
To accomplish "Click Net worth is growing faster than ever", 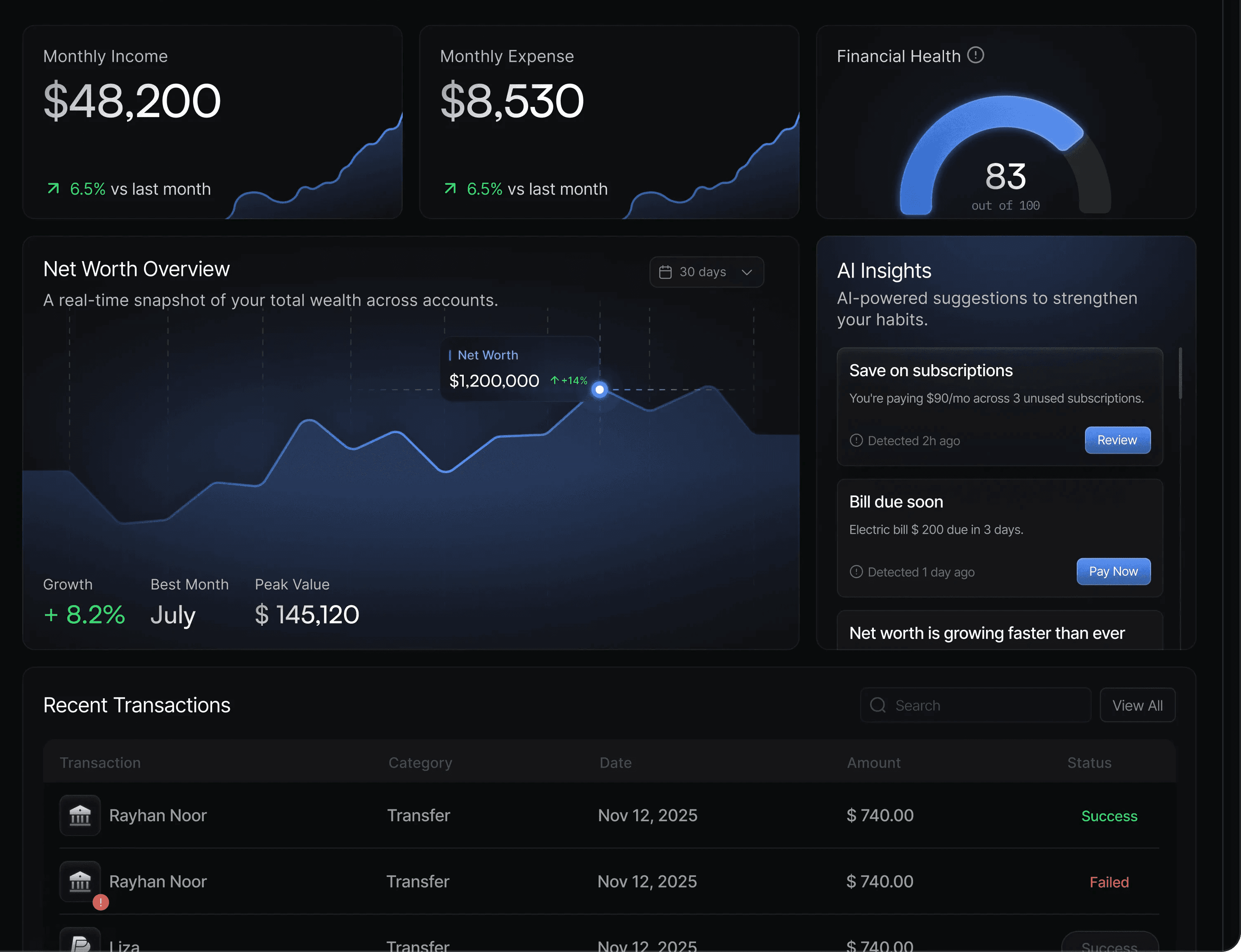I will [986, 633].
